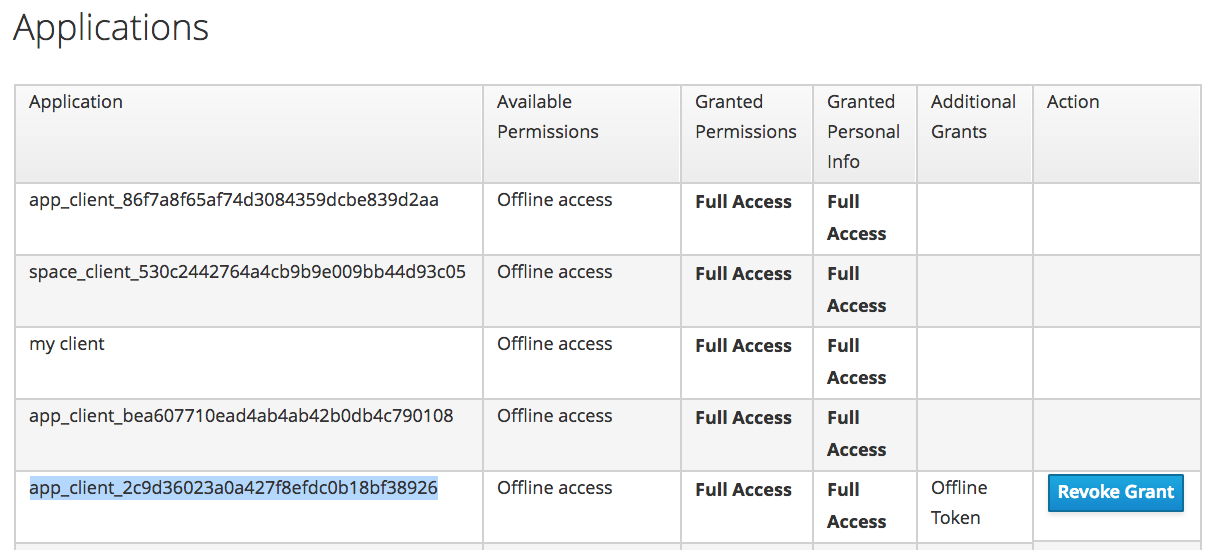Select the "my client" application entry

tap(67, 344)
